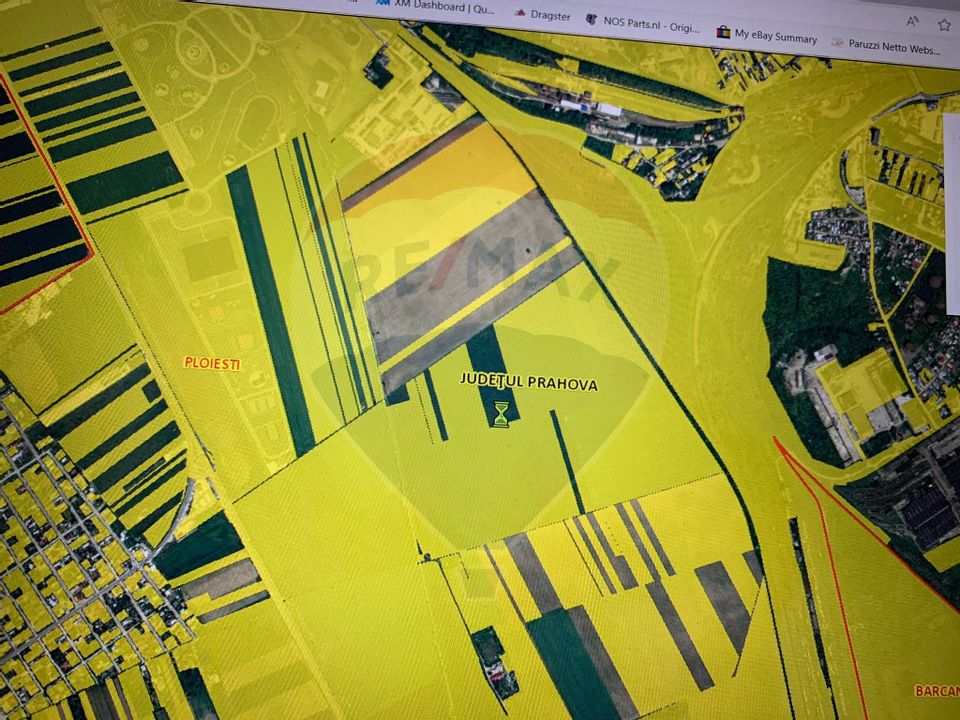Click the Read aloud icon in address bar

coord(912,20)
